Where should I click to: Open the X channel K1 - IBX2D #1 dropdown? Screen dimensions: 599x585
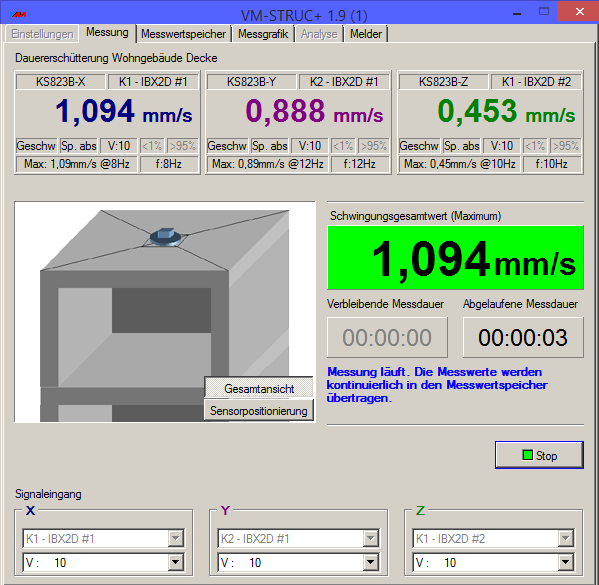point(104,539)
